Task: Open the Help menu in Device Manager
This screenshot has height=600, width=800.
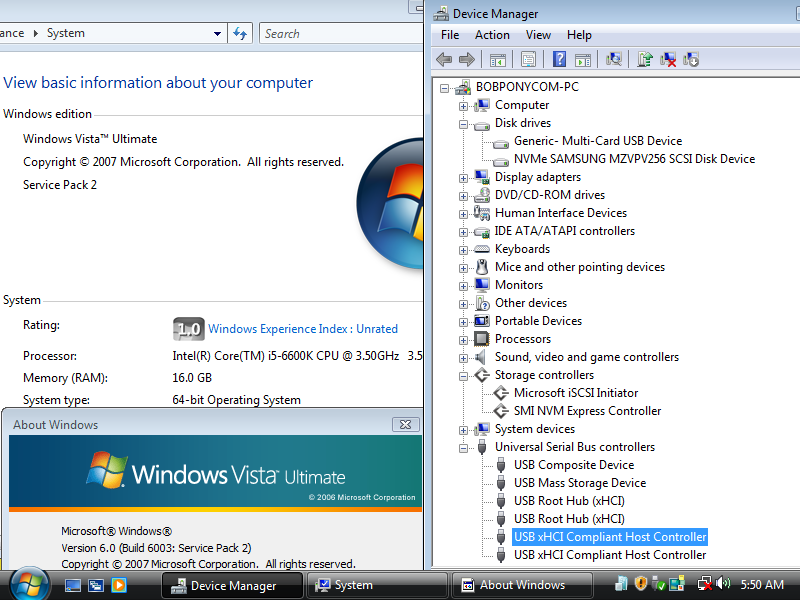Action: 579,35
